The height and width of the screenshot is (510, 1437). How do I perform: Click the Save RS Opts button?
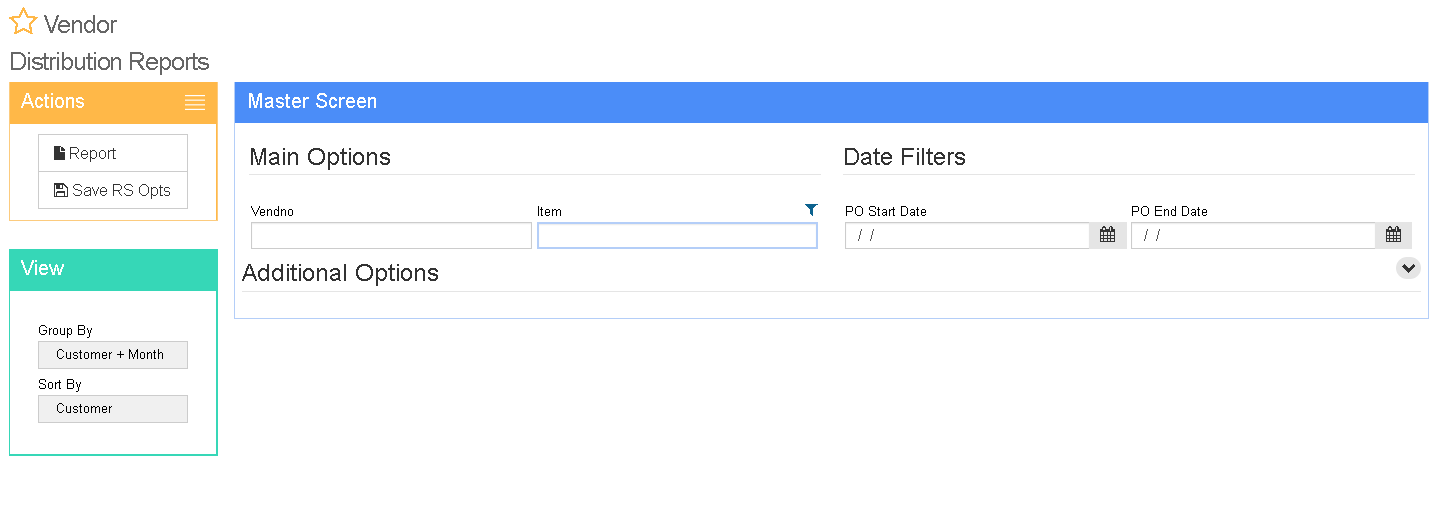tap(113, 190)
